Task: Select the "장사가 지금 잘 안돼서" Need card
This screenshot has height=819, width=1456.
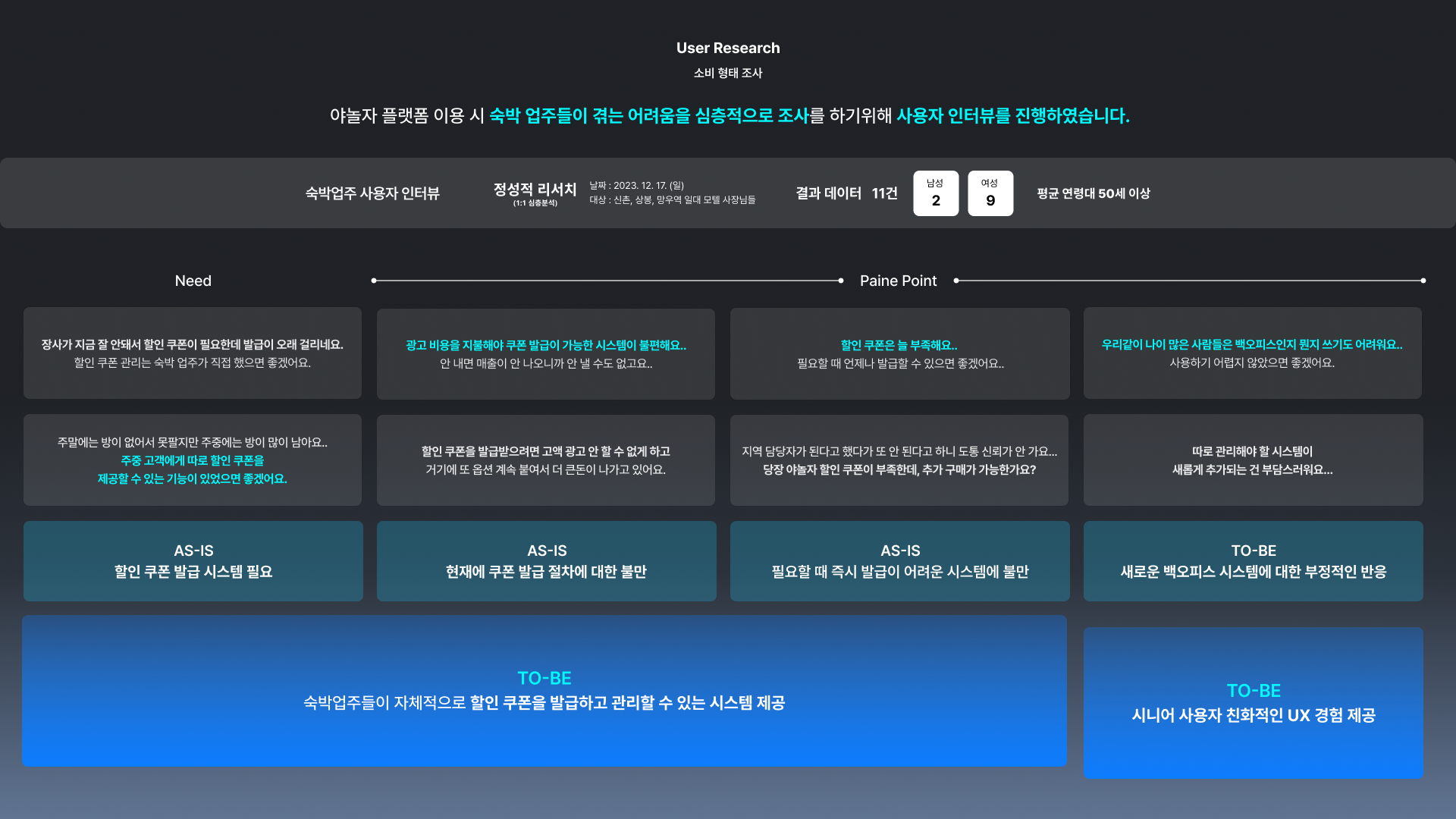Action: [x=193, y=353]
